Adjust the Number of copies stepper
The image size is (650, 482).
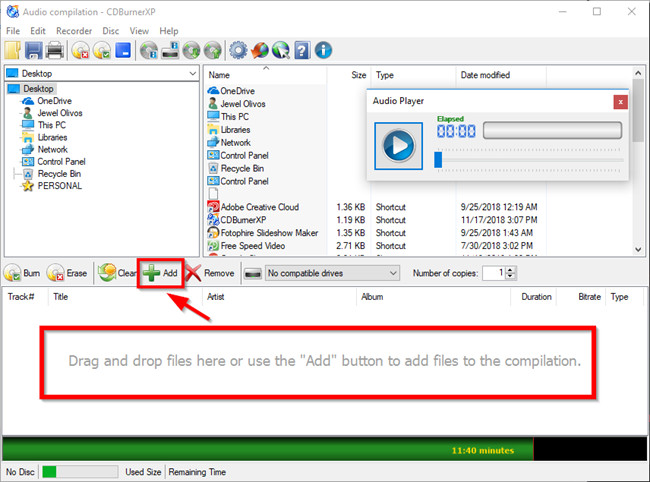click(x=511, y=272)
